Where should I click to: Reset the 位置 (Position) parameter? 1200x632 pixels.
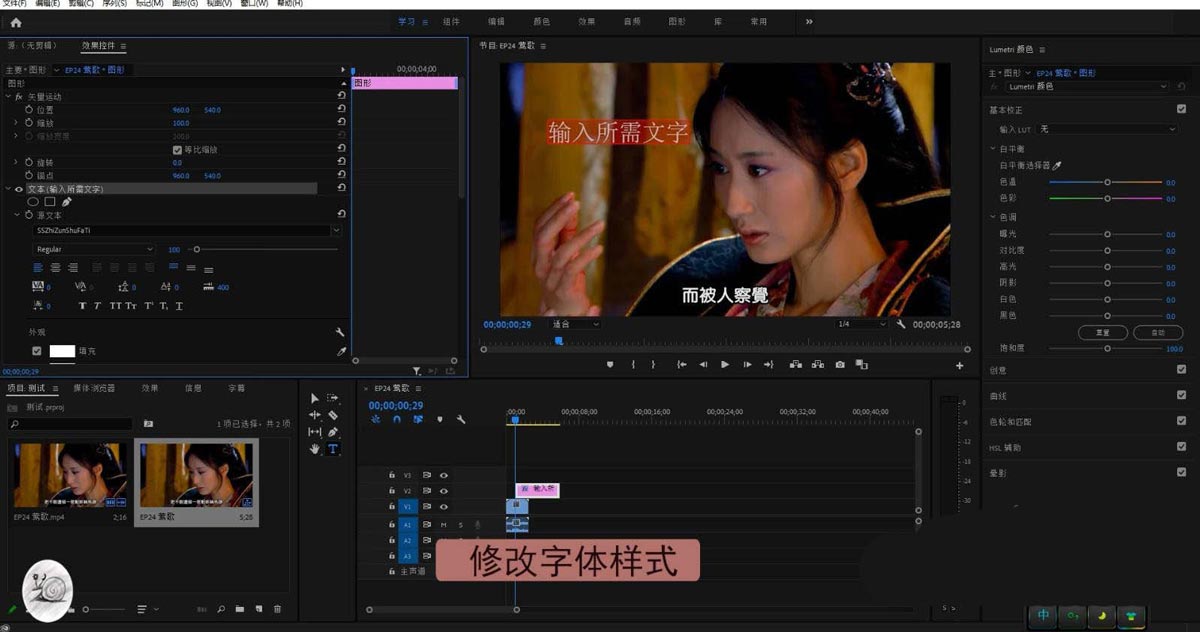point(342,110)
